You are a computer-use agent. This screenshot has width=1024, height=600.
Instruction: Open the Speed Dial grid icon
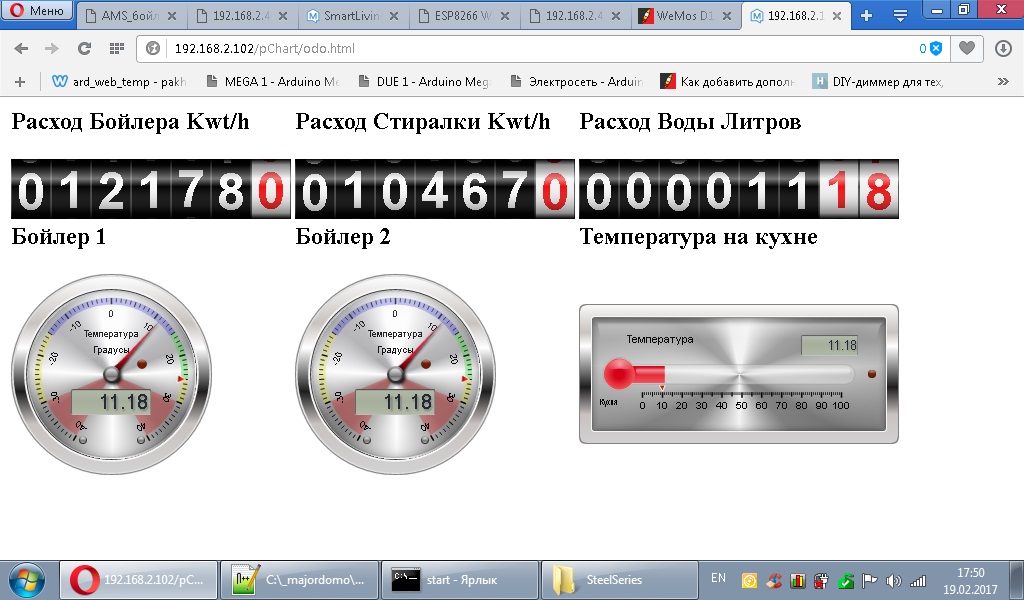click(x=117, y=47)
